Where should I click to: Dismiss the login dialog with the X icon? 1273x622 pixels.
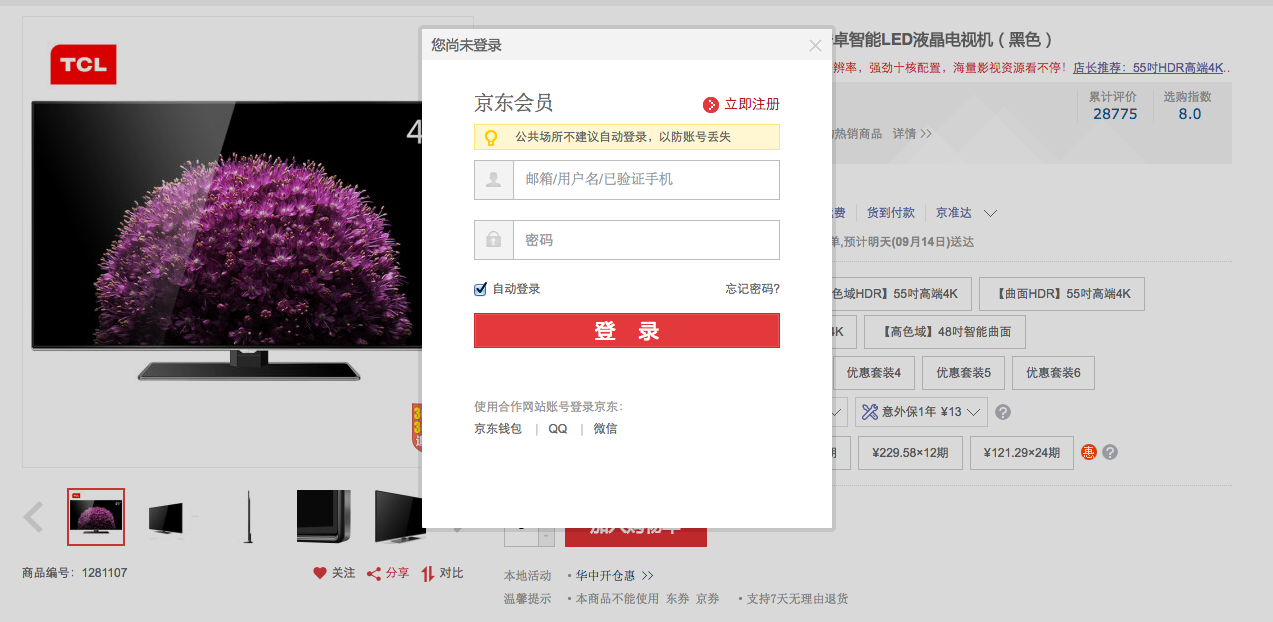point(815,45)
